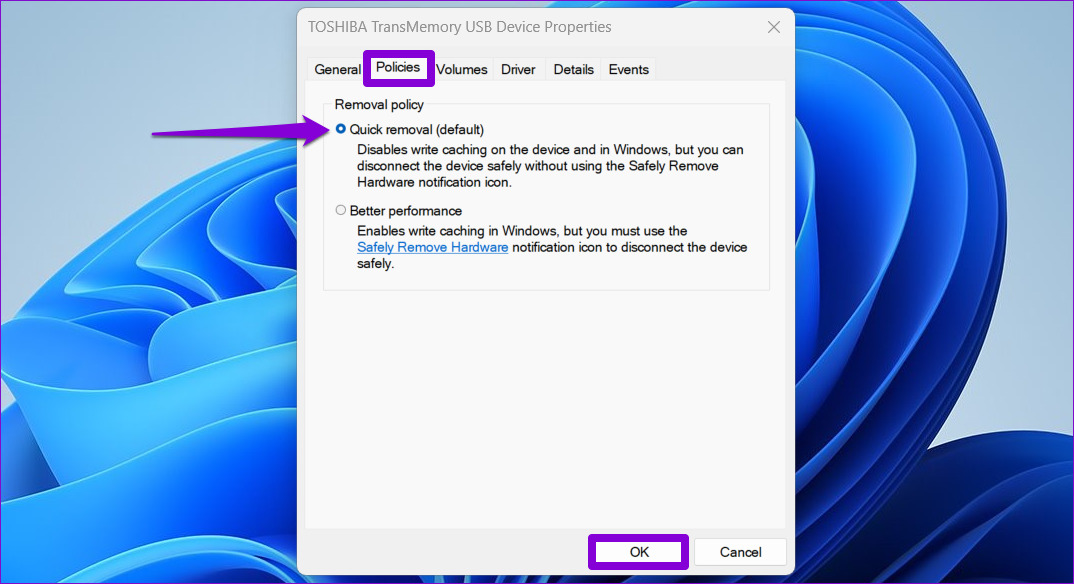This screenshot has width=1074, height=584.
Task: Click the Removal policy group heading
Action: pyautogui.click(x=380, y=104)
